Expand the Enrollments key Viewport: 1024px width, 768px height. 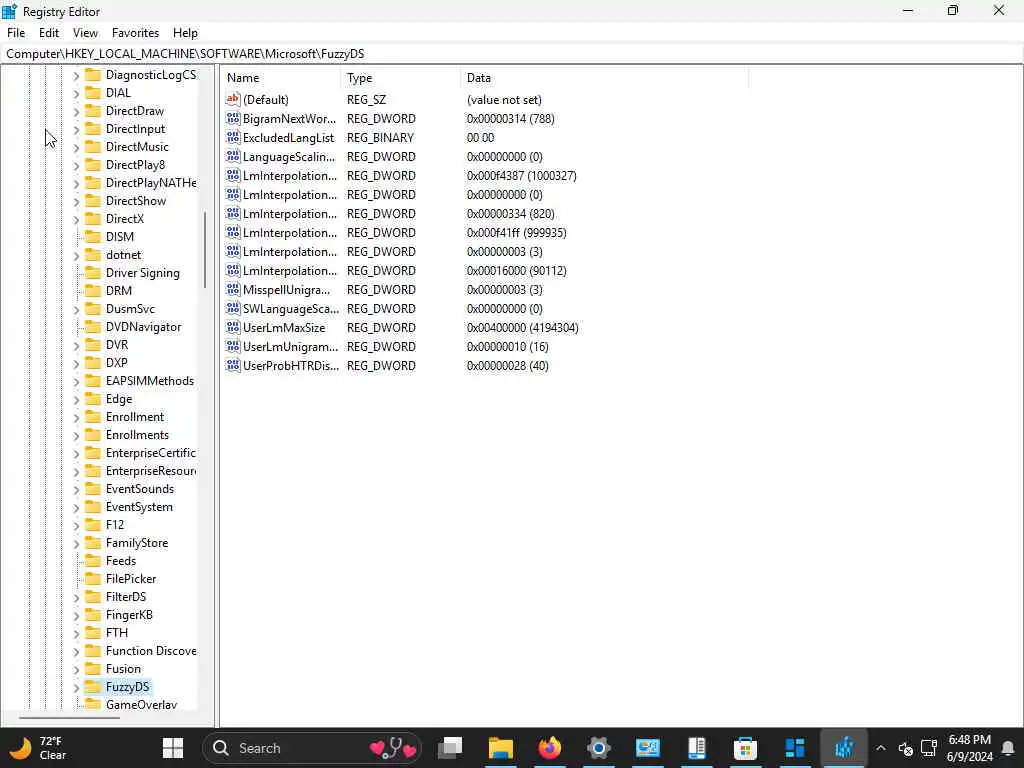coord(76,436)
